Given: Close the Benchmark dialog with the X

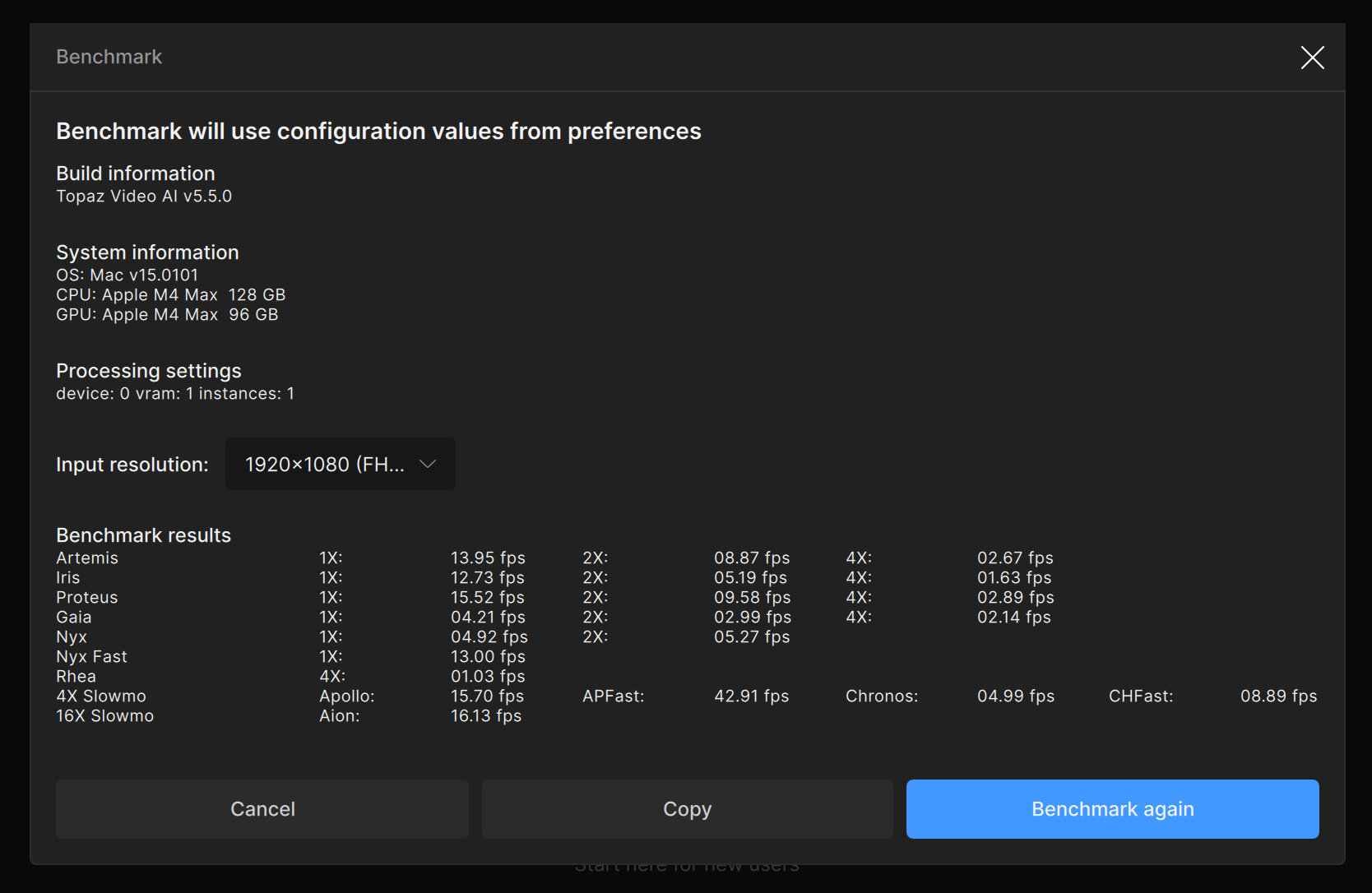Looking at the screenshot, I should coord(1312,58).
